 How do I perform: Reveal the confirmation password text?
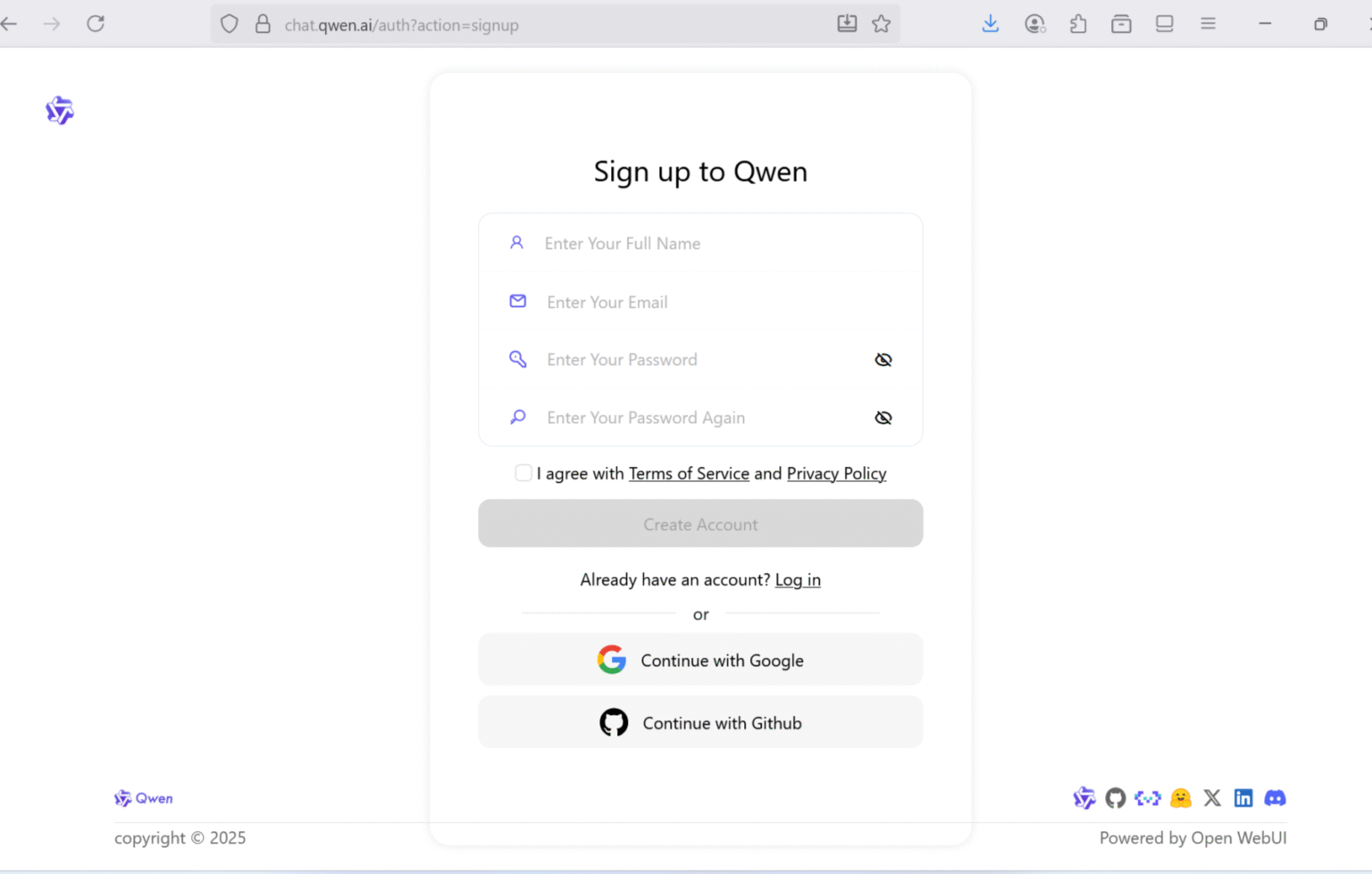tap(883, 417)
